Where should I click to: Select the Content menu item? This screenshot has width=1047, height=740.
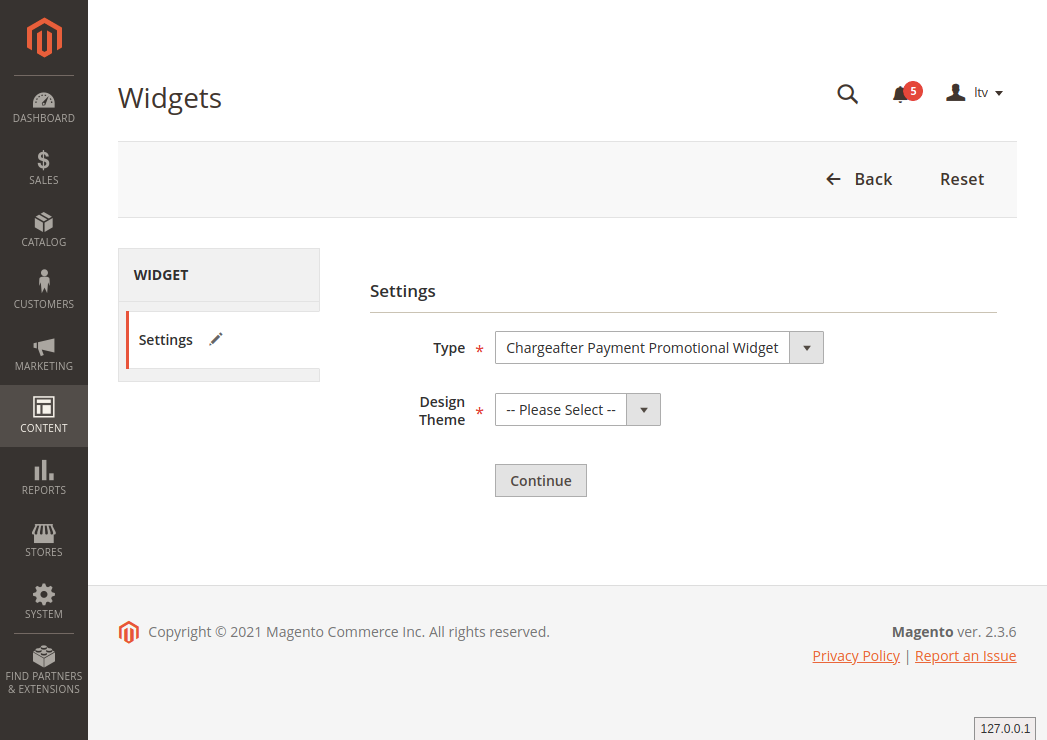point(44,416)
